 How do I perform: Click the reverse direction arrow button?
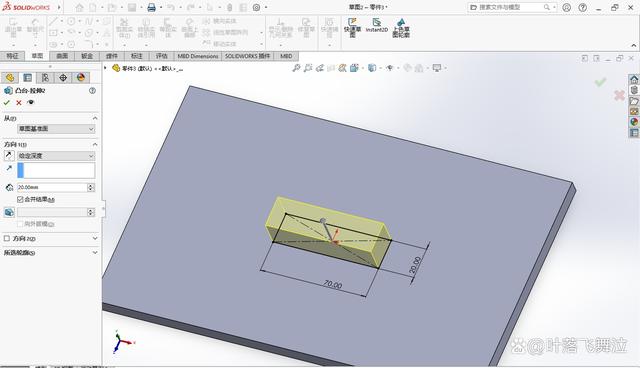coord(9,155)
